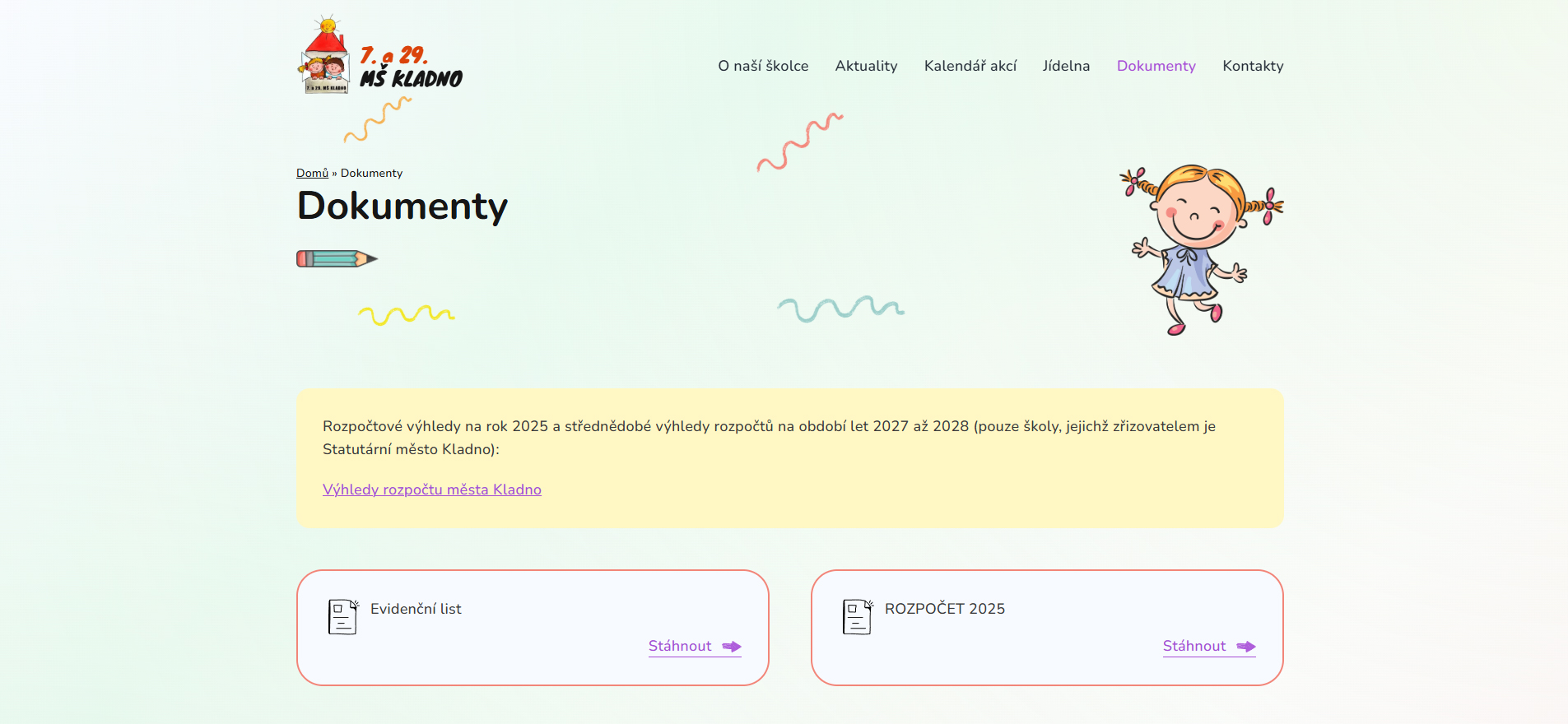Download ROZPOČET 2025 via Stáhnout
This screenshot has width=1568, height=724.
coord(1194,646)
